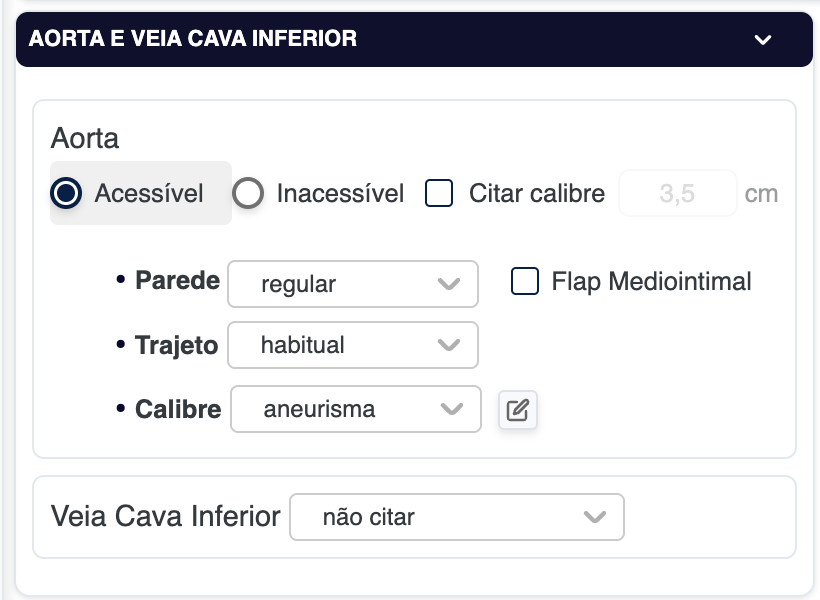The image size is (820, 600).
Task: Click the Citar calibre label text
Action: 537,193
